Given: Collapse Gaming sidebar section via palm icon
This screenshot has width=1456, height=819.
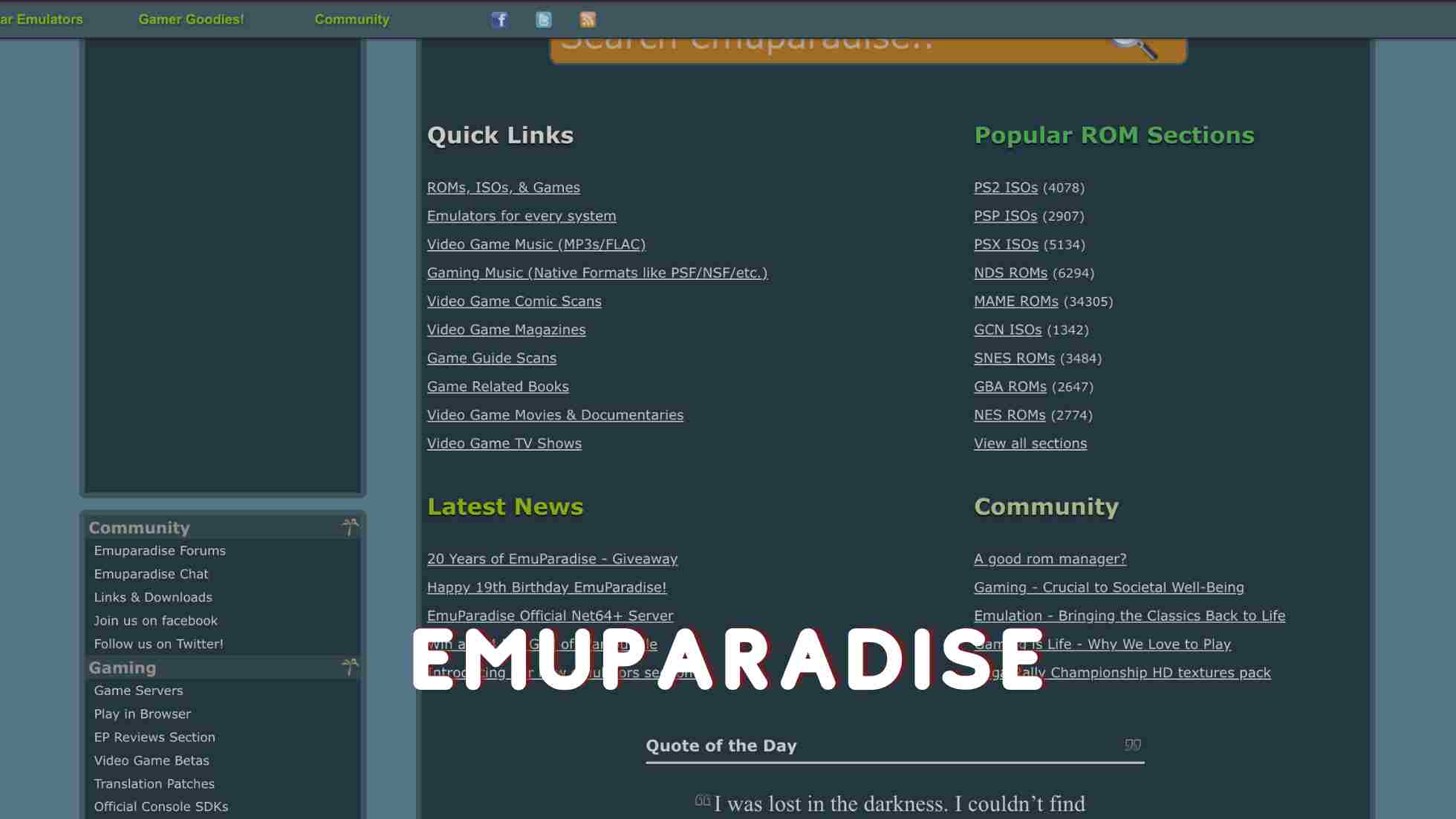Looking at the screenshot, I should pyautogui.click(x=350, y=667).
